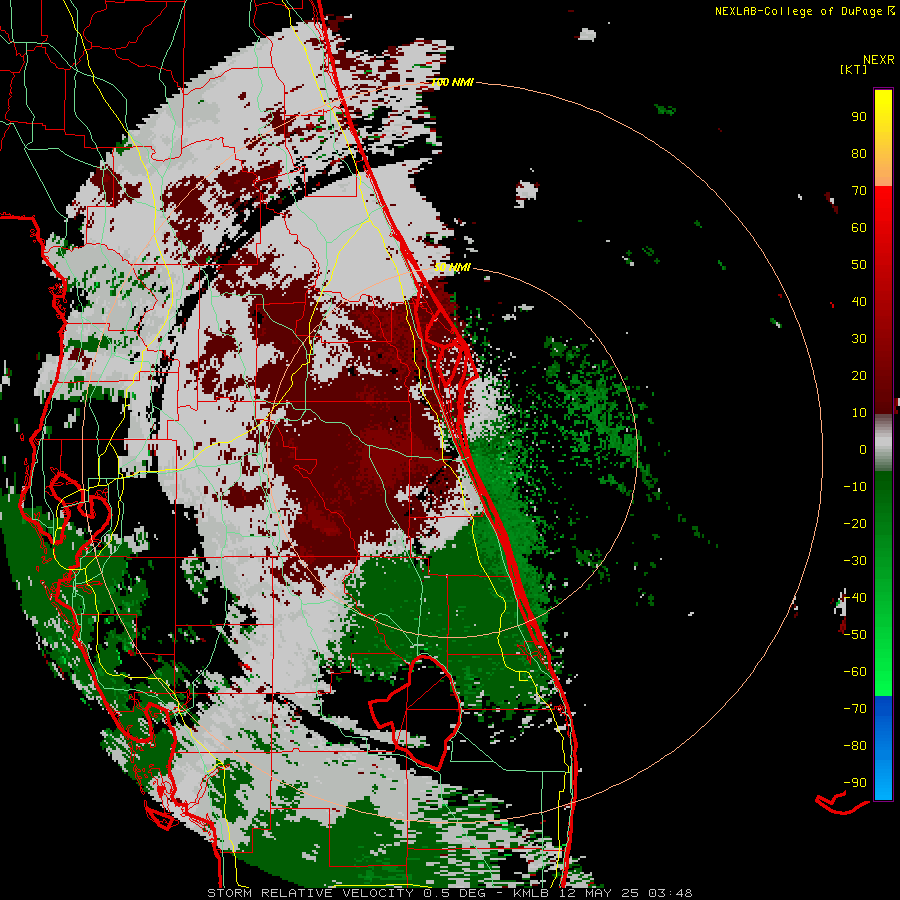Click the 100 NMI range ring label

452,83
